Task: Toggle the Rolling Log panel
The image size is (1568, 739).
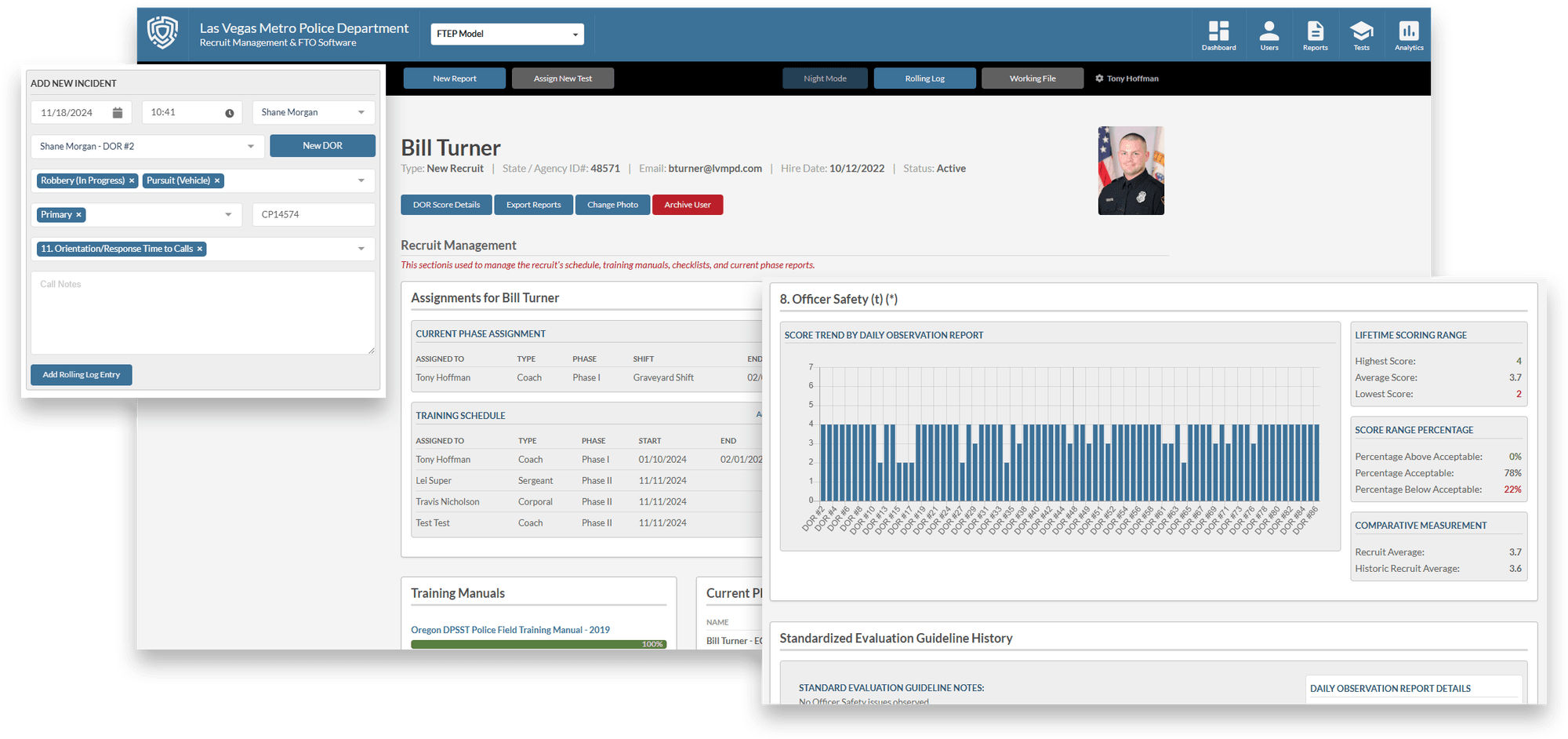Action: click(924, 78)
